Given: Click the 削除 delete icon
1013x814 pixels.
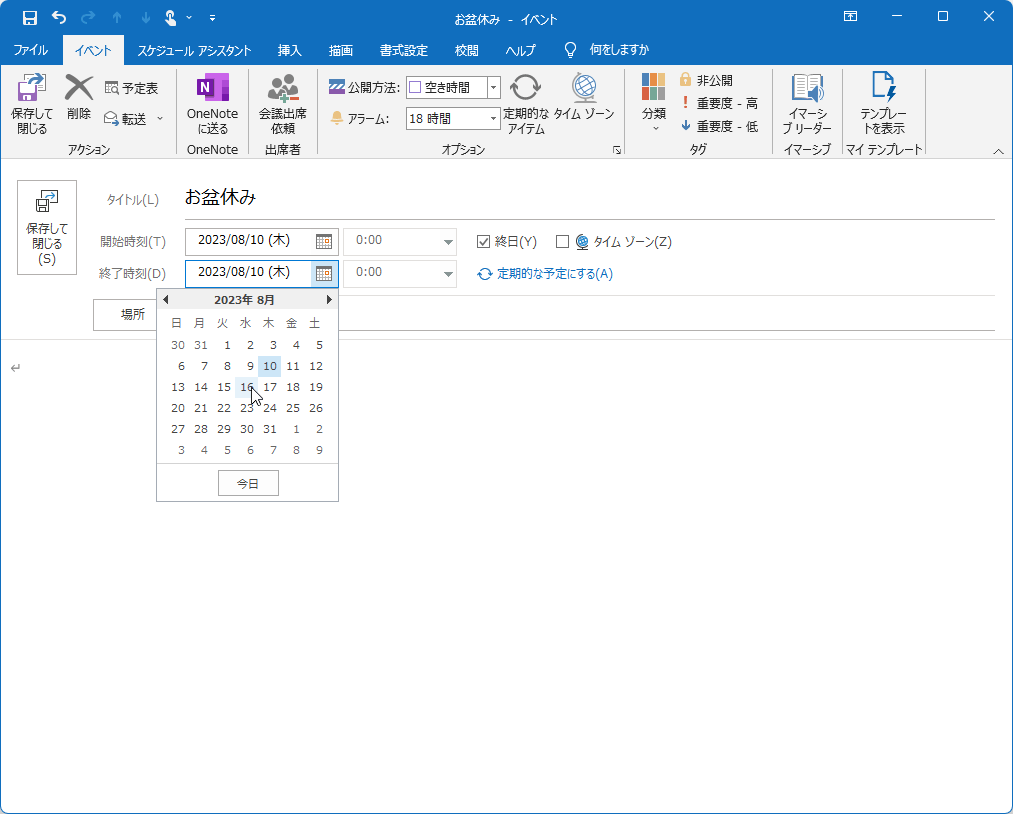Looking at the screenshot, I should tap(79, 97).
